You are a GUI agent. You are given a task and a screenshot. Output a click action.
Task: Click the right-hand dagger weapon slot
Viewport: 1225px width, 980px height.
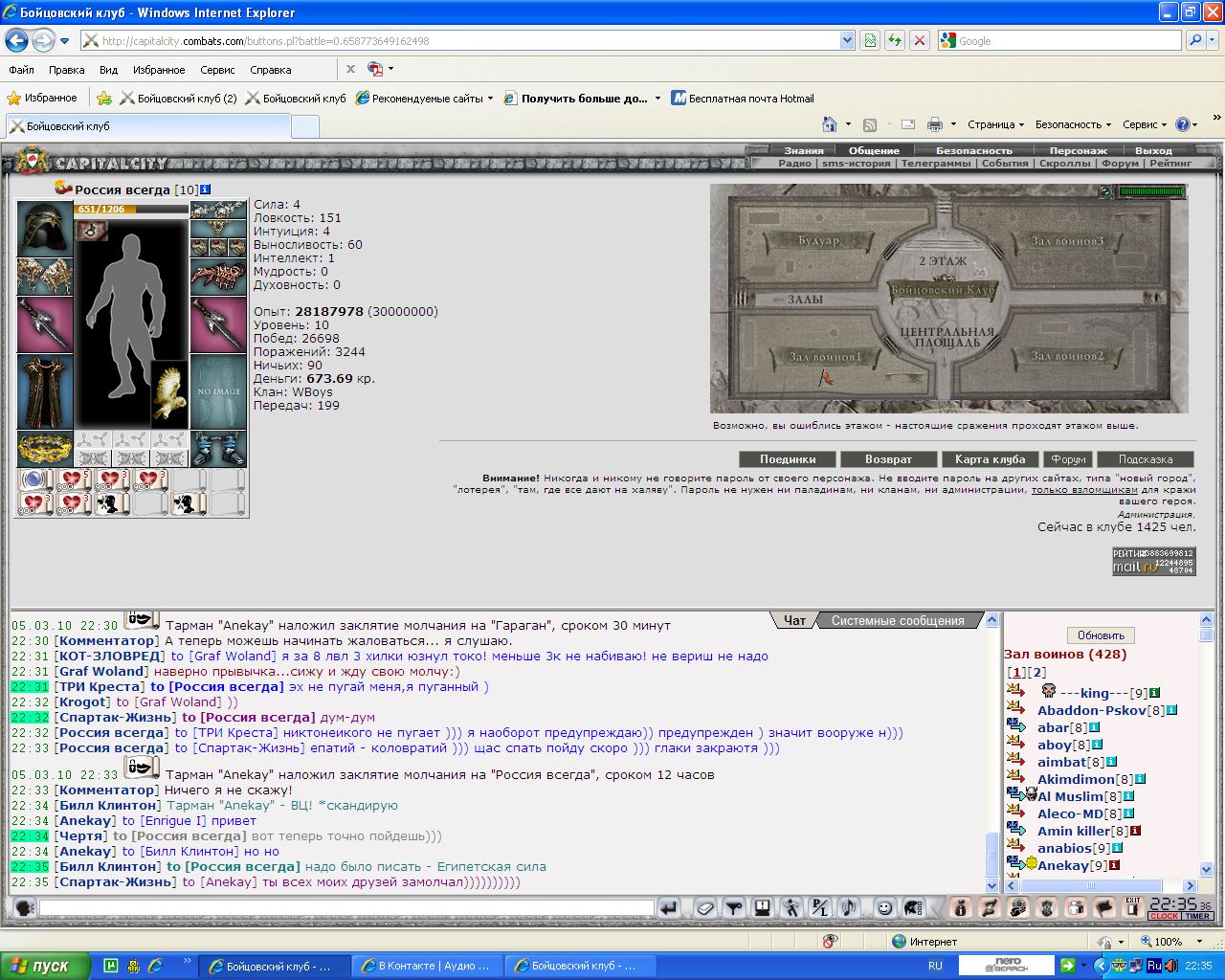218,325
